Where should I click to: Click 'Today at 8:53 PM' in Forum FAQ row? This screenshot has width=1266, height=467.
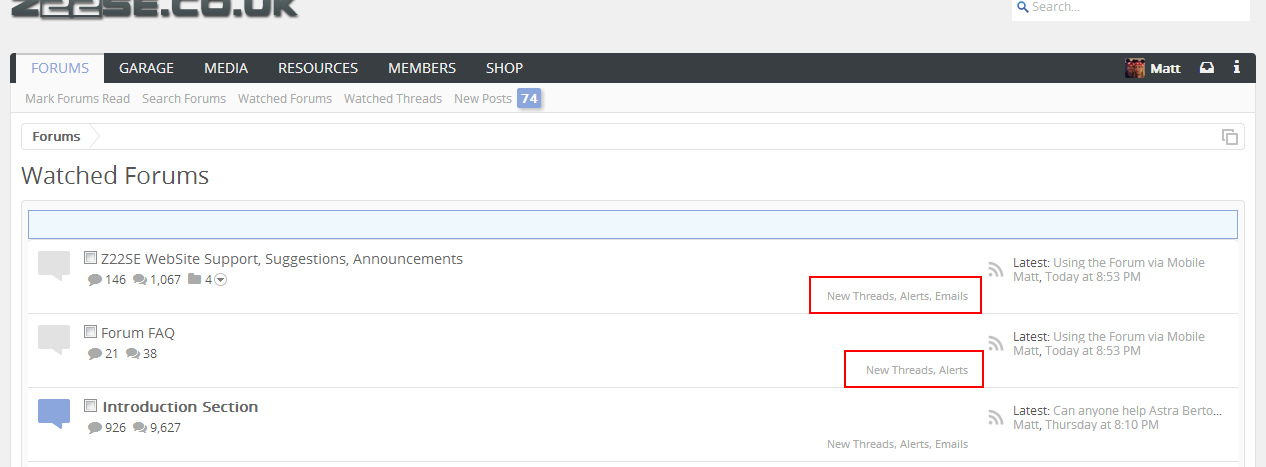(1093, 351)
